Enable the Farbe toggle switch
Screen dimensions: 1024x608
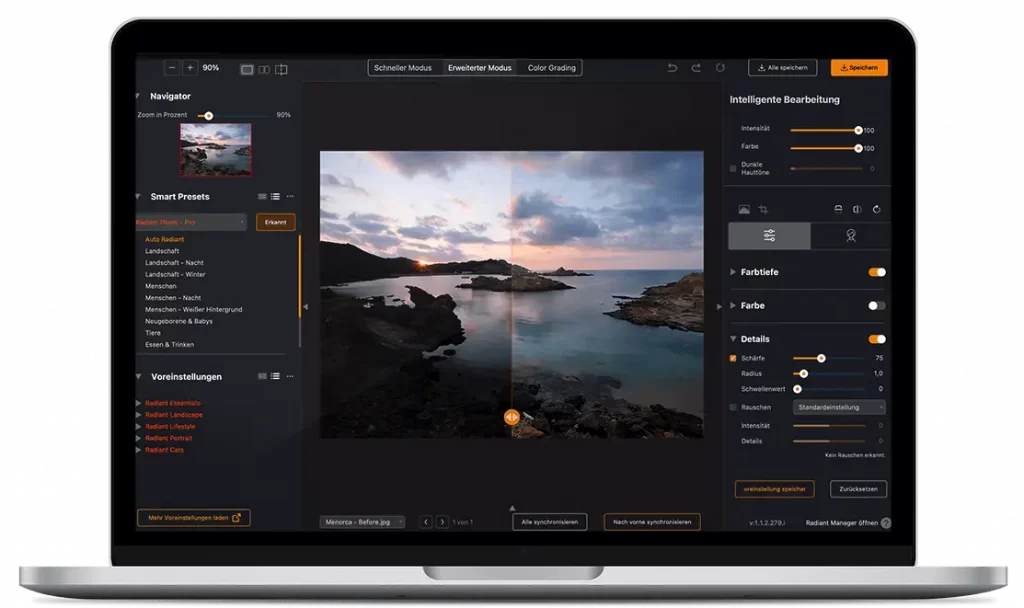(x=877, y=306)
